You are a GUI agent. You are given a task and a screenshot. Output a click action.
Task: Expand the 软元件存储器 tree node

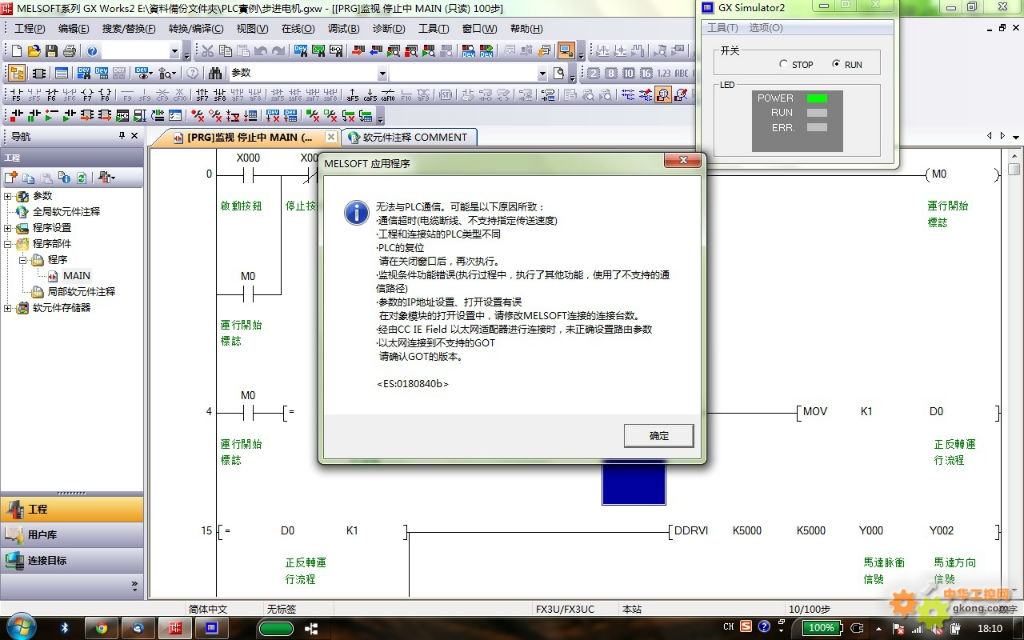click(8, 308)
